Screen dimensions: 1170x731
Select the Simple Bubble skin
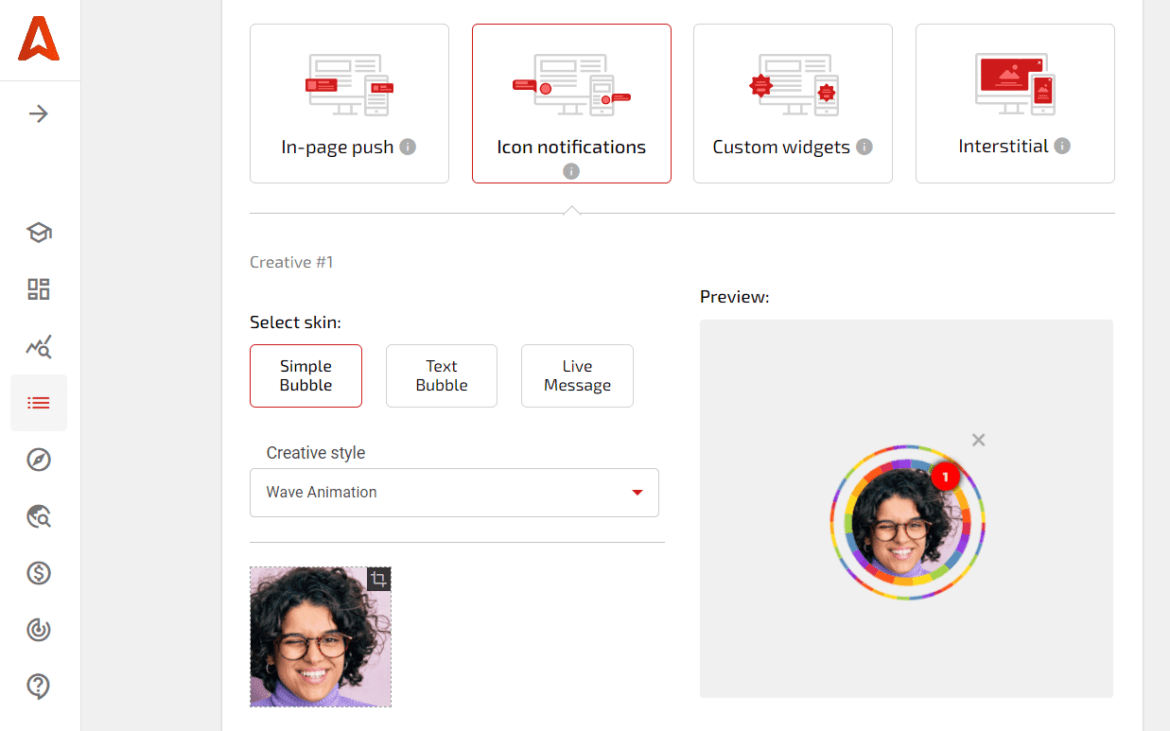(305, 376)
